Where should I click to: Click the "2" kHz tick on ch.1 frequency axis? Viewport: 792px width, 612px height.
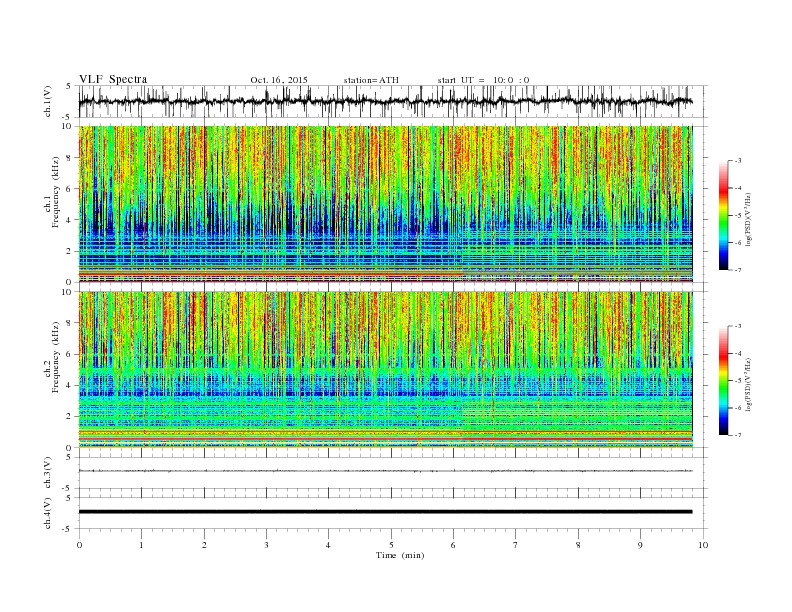pyautogui.click(x=70, y=251)
